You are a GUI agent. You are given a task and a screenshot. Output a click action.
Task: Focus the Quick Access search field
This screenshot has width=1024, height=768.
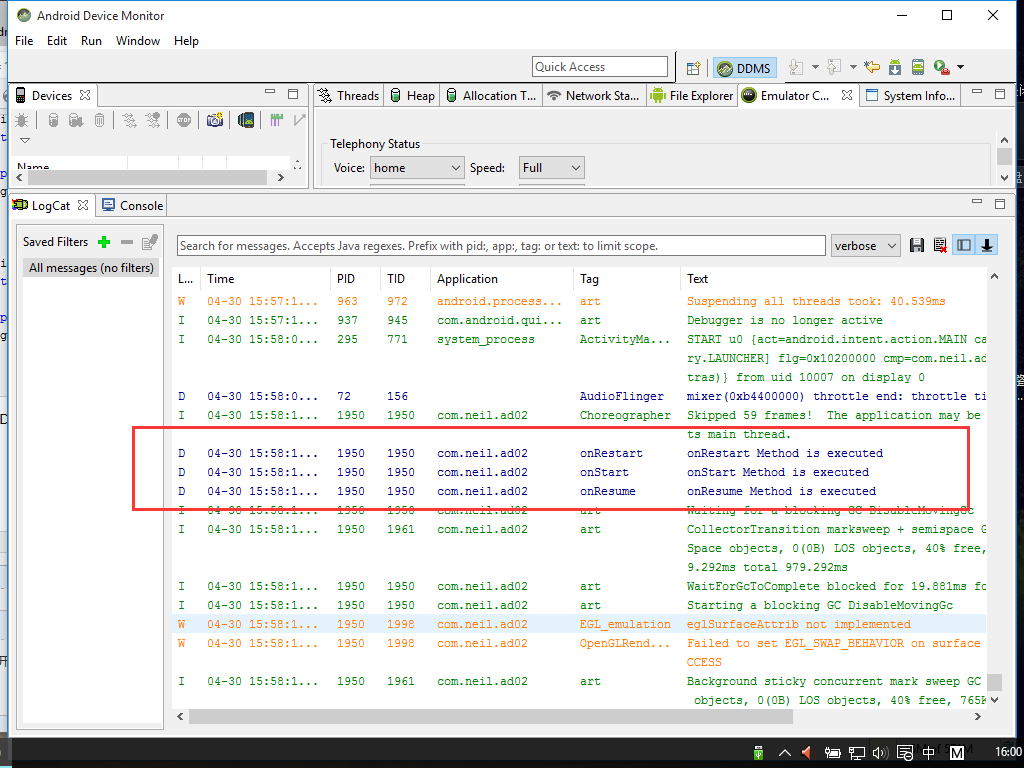(x=600, y=67)
